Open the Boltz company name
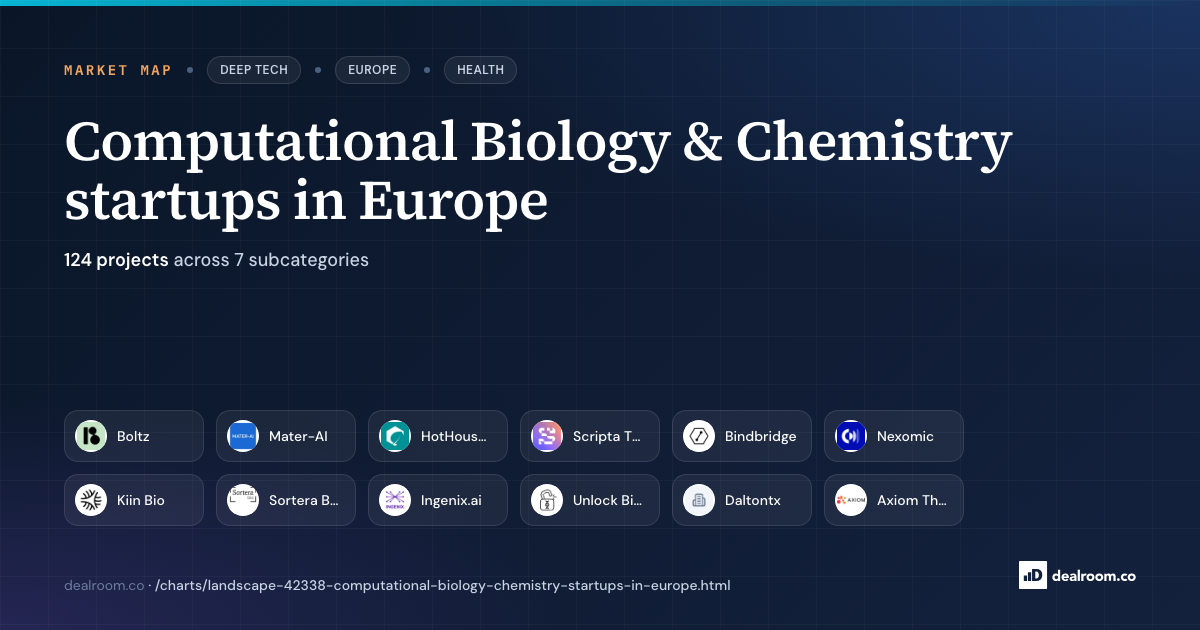 (x=133, y=436)
